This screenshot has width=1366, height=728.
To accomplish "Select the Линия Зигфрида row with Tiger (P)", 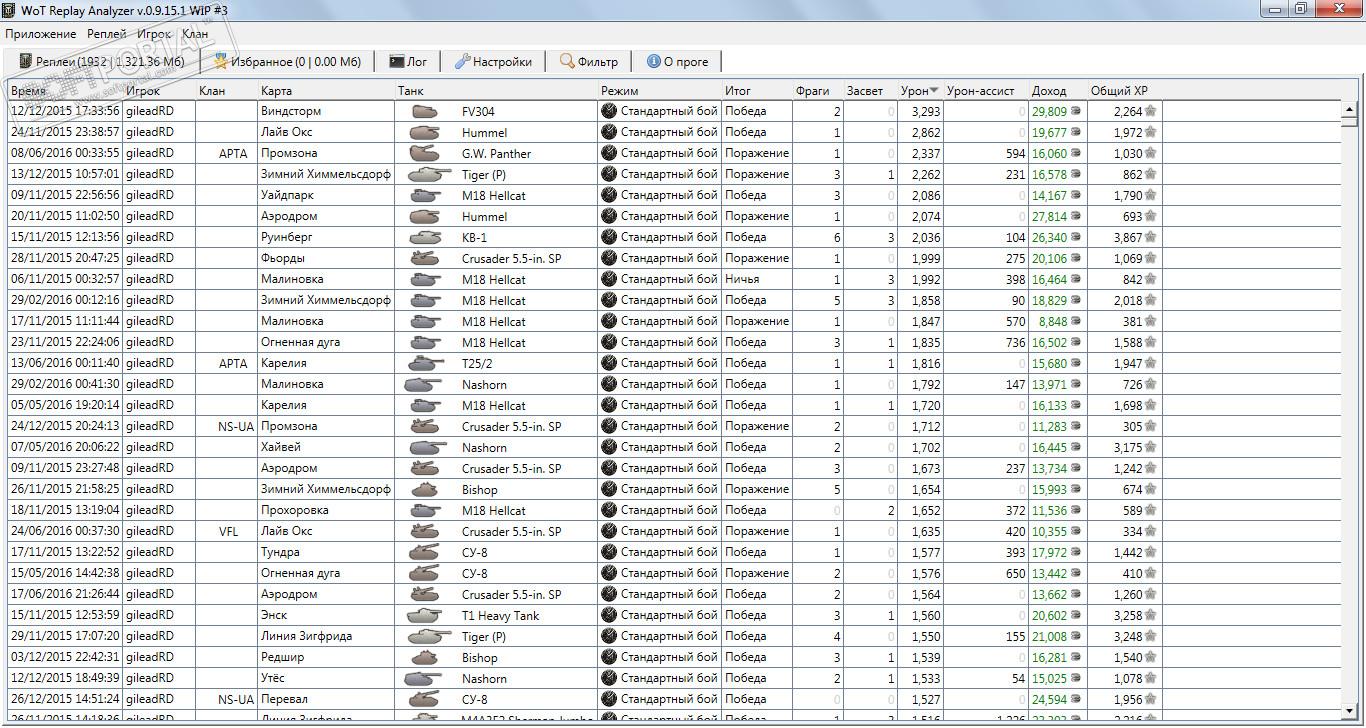I will click(674, 637).
